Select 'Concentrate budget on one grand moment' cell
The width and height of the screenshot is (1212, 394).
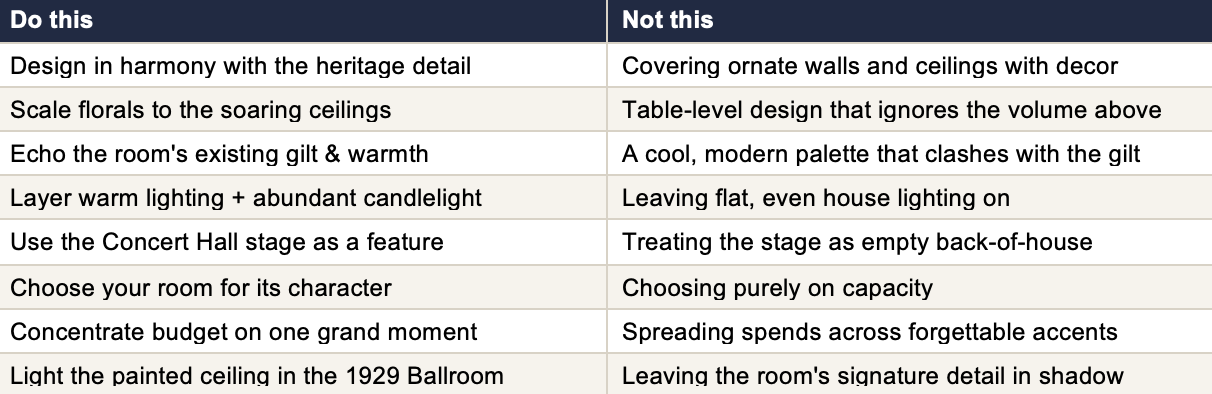[x=303, y=331]
